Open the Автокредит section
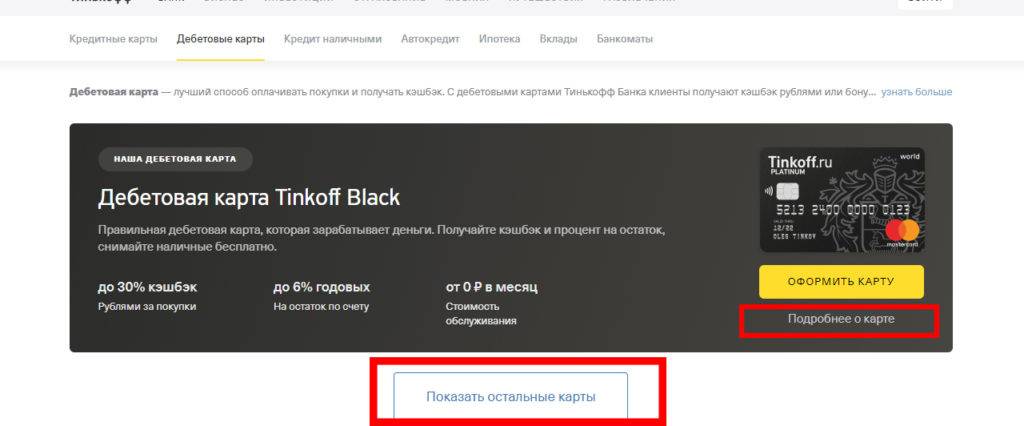The image size is (1024, 426). coord(430,39)
